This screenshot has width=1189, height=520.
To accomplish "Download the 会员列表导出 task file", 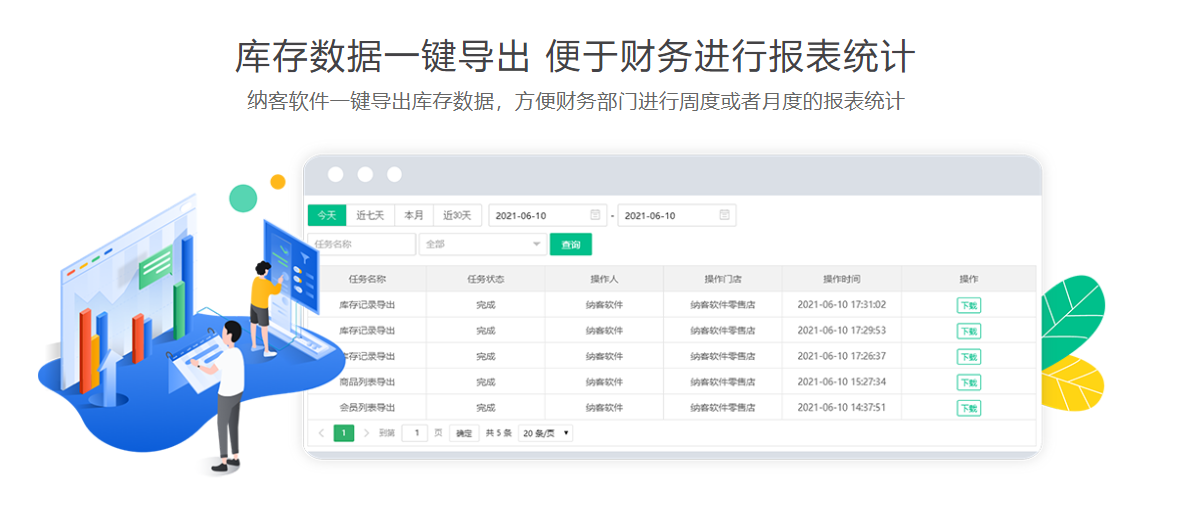I will point(968,408).
